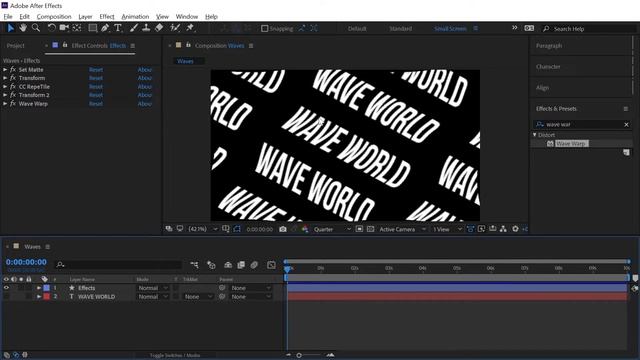Viewport: 640px width, 360px height.
Task: Click the red label color of WAVE WORLD layer
Action: 47,297
